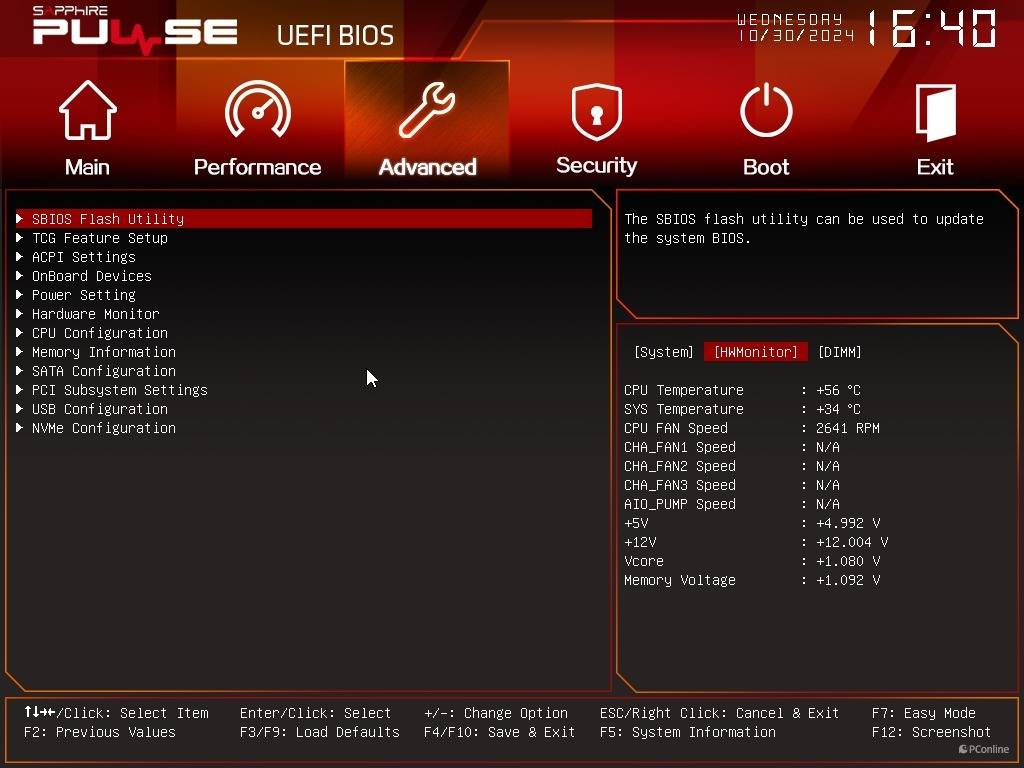Click the 16:40 clock display
The height and width of the screenshot is (768, 1024).
[x=931, y=29]
